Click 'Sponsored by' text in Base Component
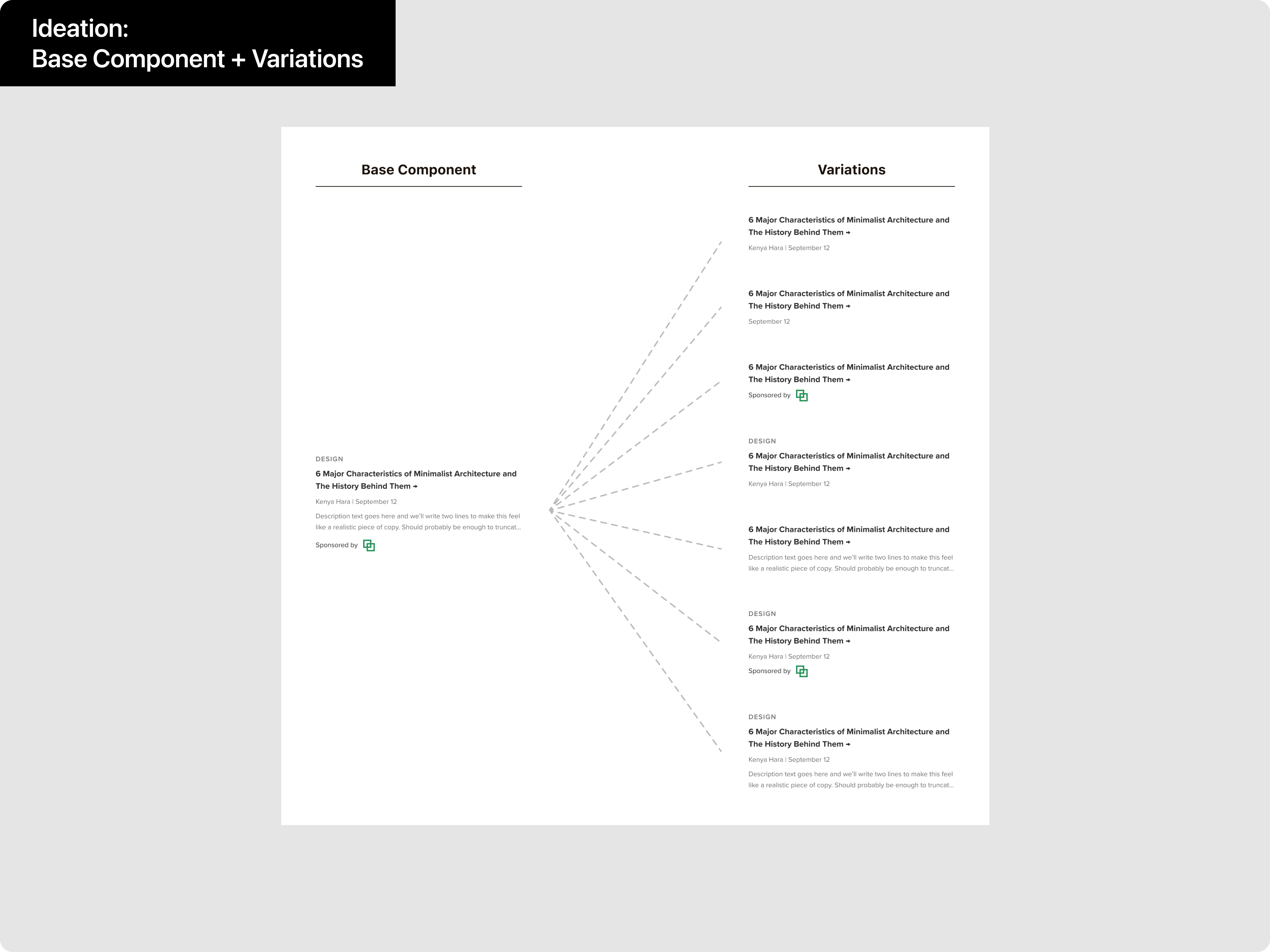1270x952 pixels. (337, 545)
